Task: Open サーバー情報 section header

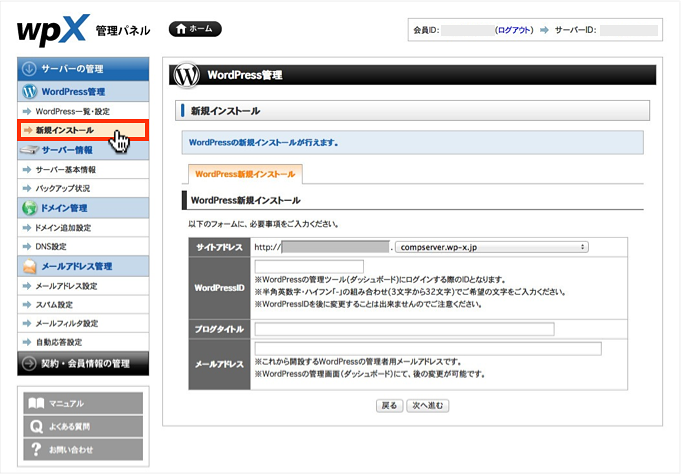Action: click(83, 150)
